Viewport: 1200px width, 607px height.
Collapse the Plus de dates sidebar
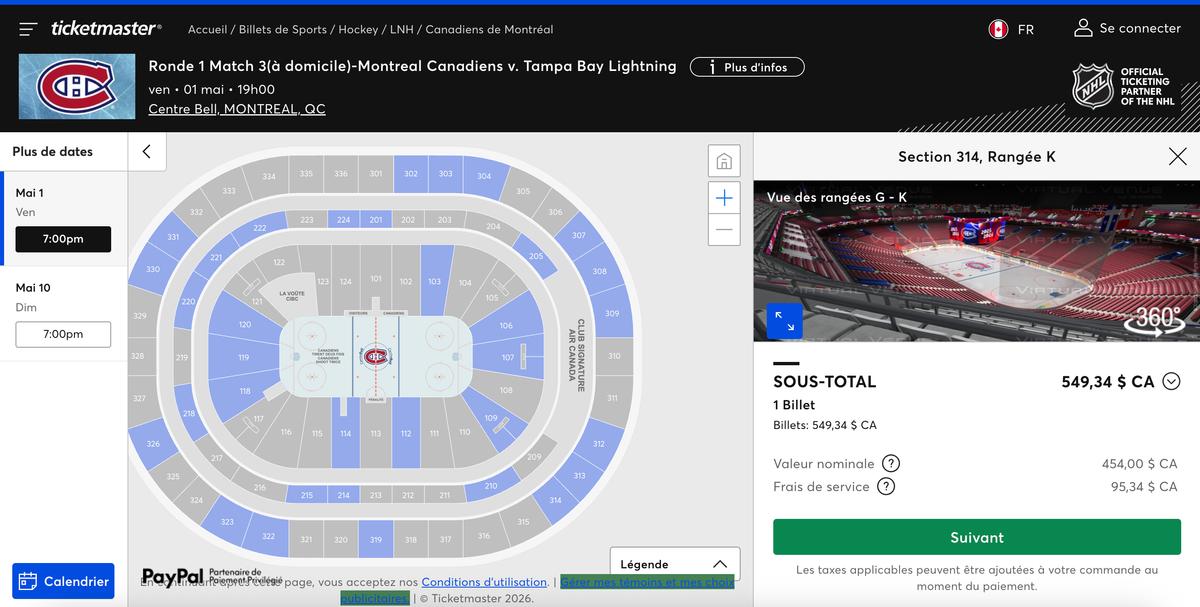(x=147, y=153)
